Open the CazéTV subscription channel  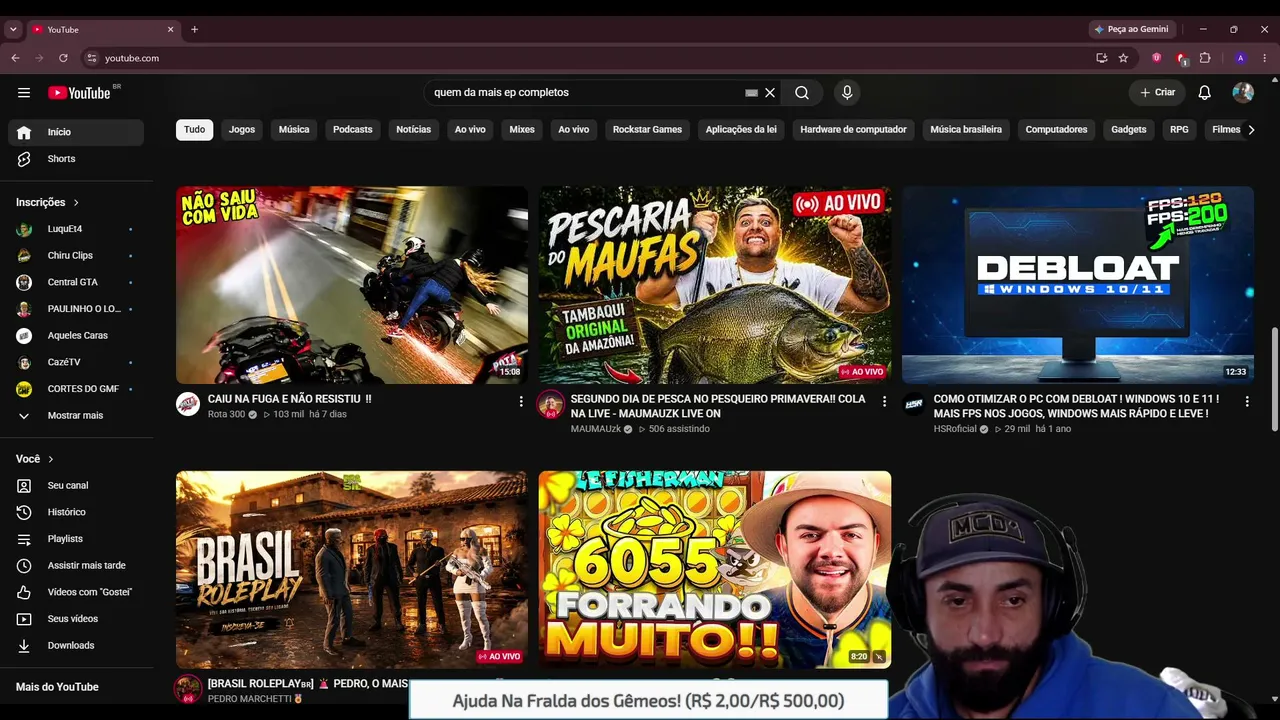pyautogui.click(x=76, y=362)
